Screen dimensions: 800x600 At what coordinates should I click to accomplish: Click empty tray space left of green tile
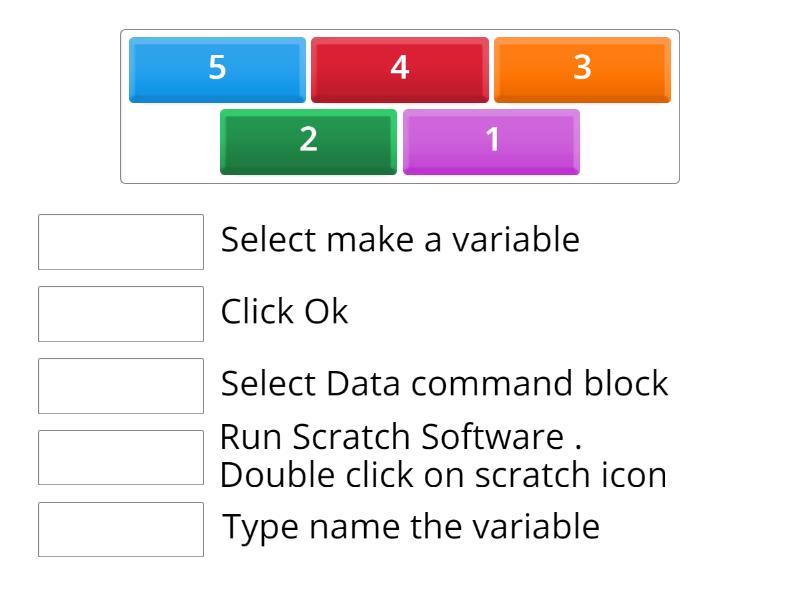(x=170, y=143)
